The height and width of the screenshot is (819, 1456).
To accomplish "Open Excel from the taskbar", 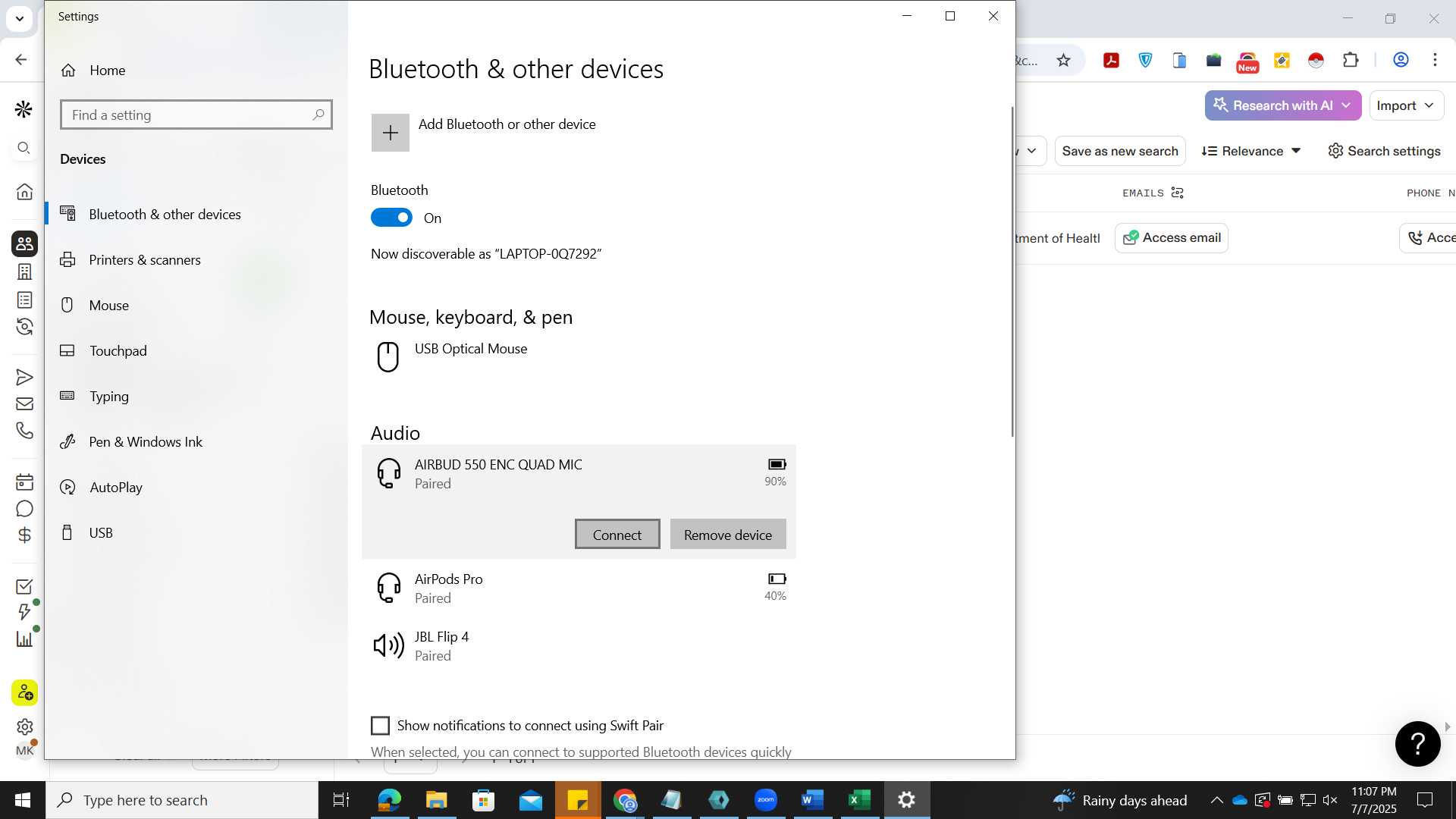I will pyautogui.click(x=859, y=800).
